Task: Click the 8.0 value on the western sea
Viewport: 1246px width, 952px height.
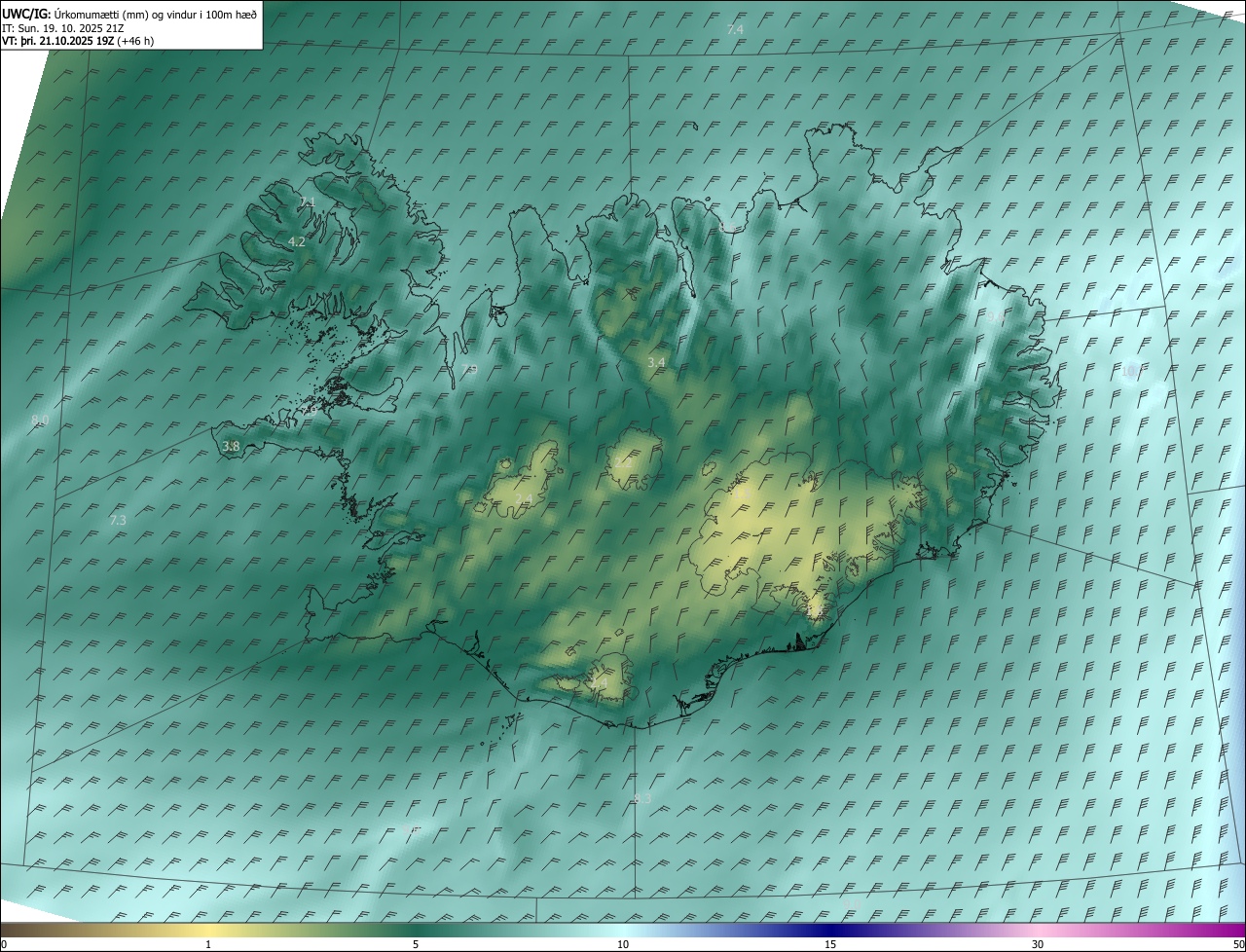Action: pos(40,420)
